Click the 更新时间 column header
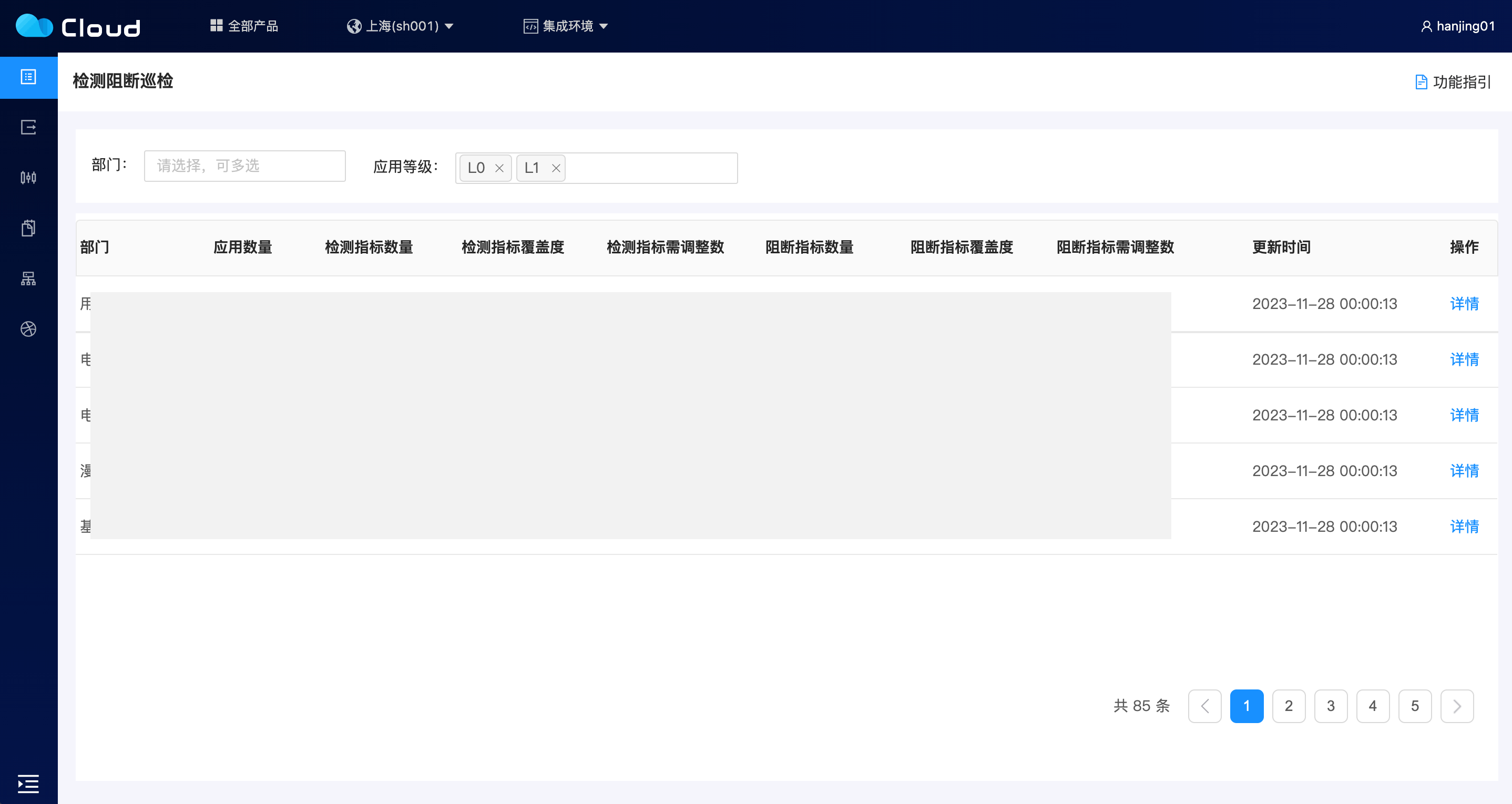Screen dimensions: 1512x804 [1281, 247]
